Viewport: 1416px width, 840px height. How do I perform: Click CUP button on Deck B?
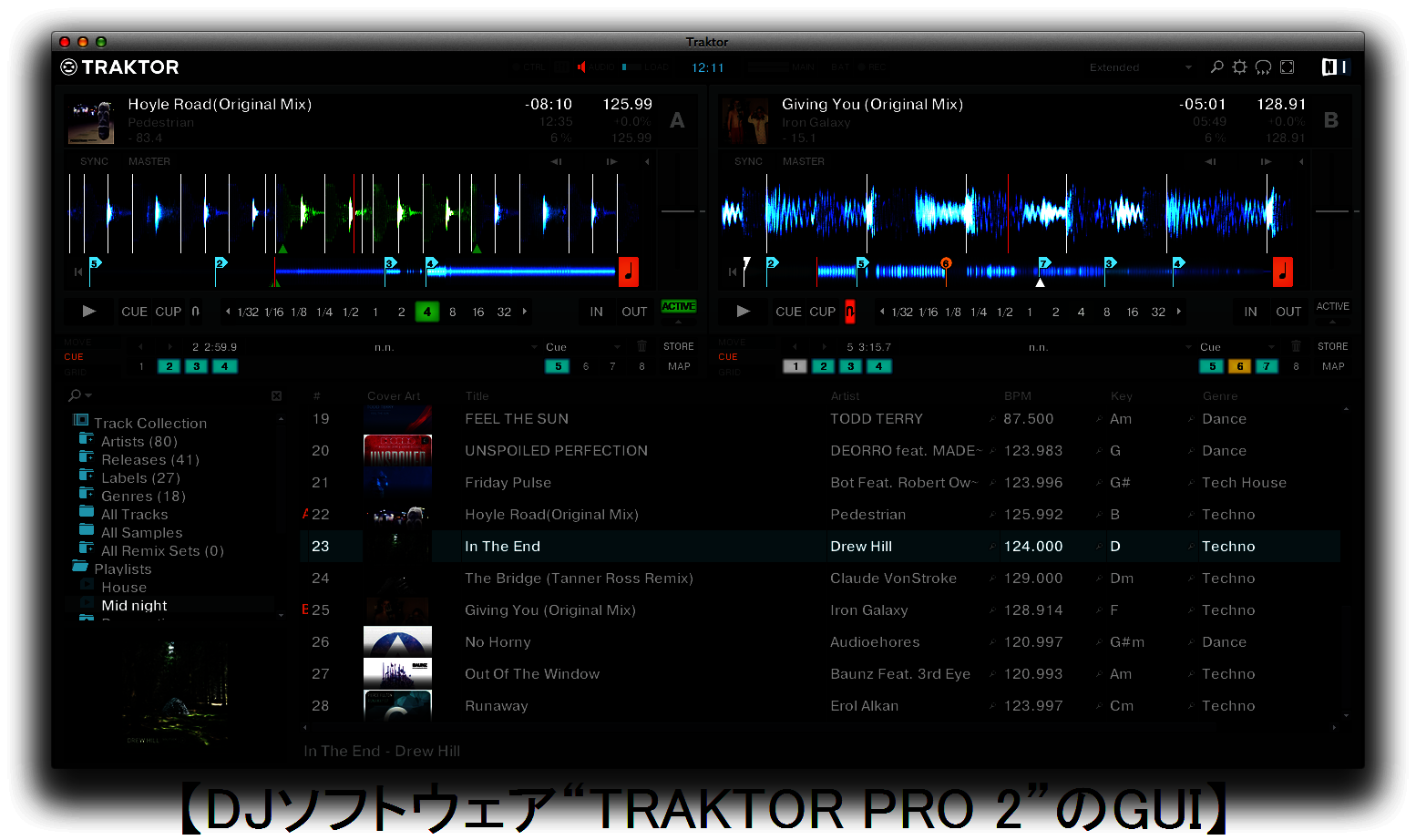point(823,312)
